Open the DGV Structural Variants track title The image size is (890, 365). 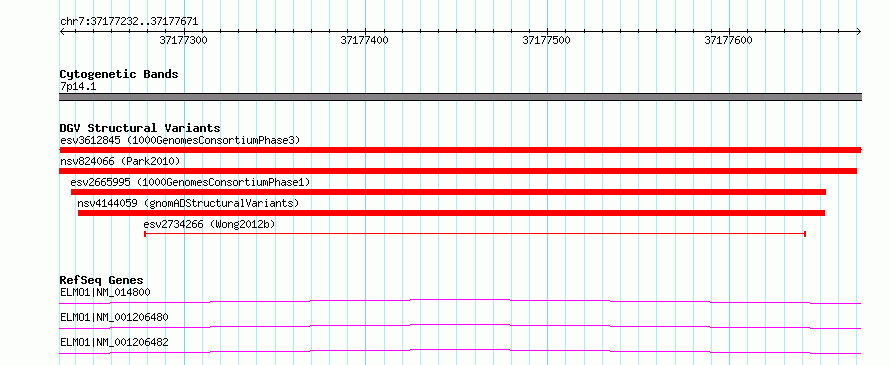point(140,128)
